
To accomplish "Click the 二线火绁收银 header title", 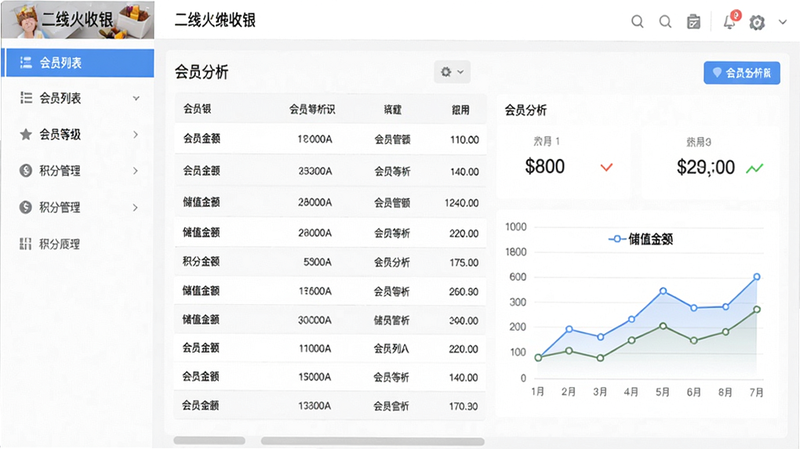I will coord(215,20).
